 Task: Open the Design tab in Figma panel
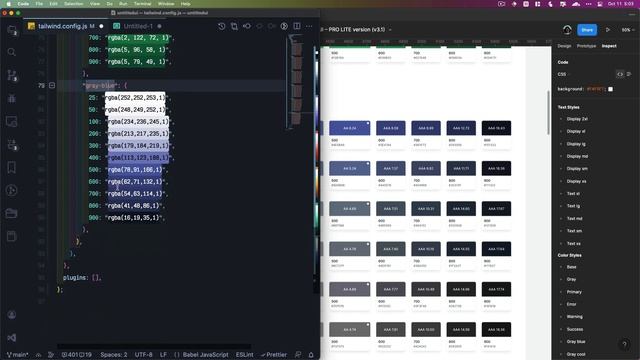[x=564, y=46]
